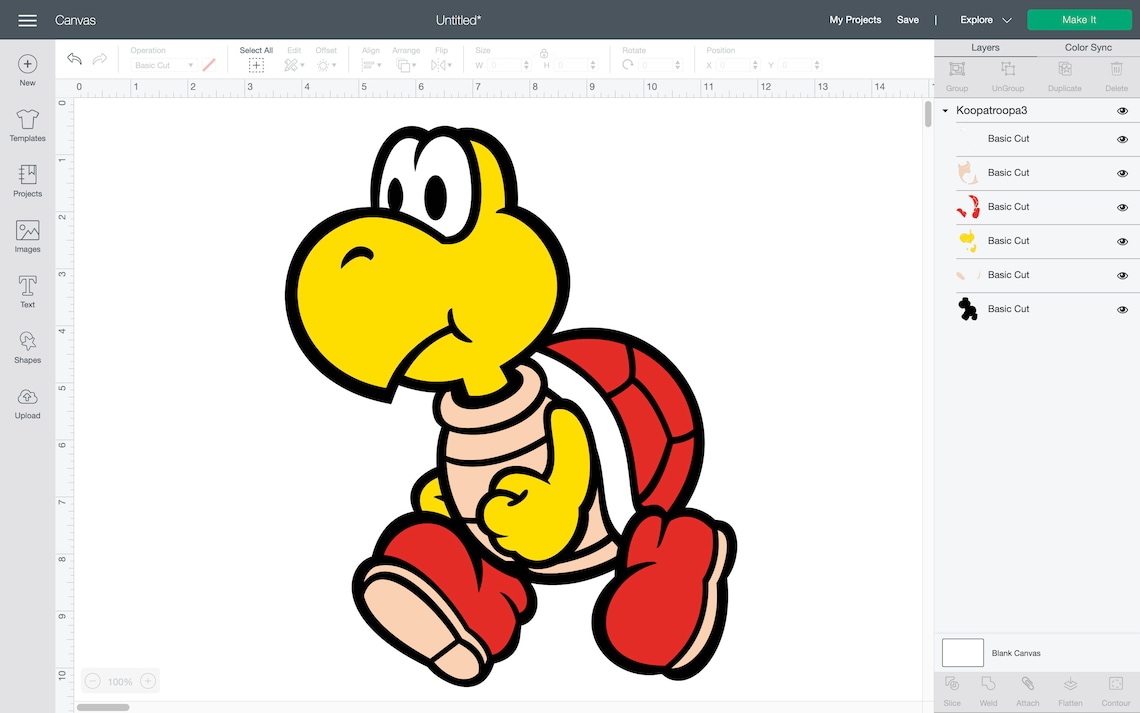The height and width of the screenshot is (713, 1140).
Task: Open the Explore dropdown menu
Action: [980, 19]
